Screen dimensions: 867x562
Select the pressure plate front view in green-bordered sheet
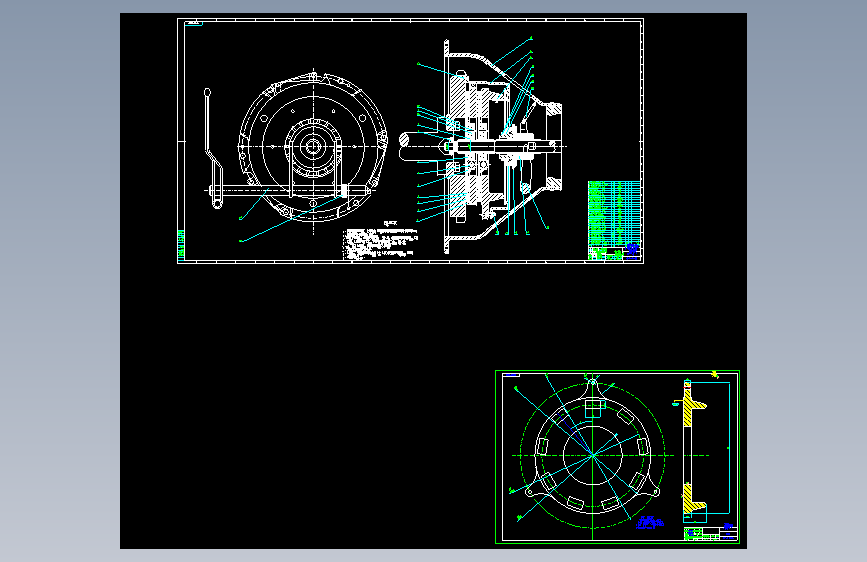(x=592, y=455)
